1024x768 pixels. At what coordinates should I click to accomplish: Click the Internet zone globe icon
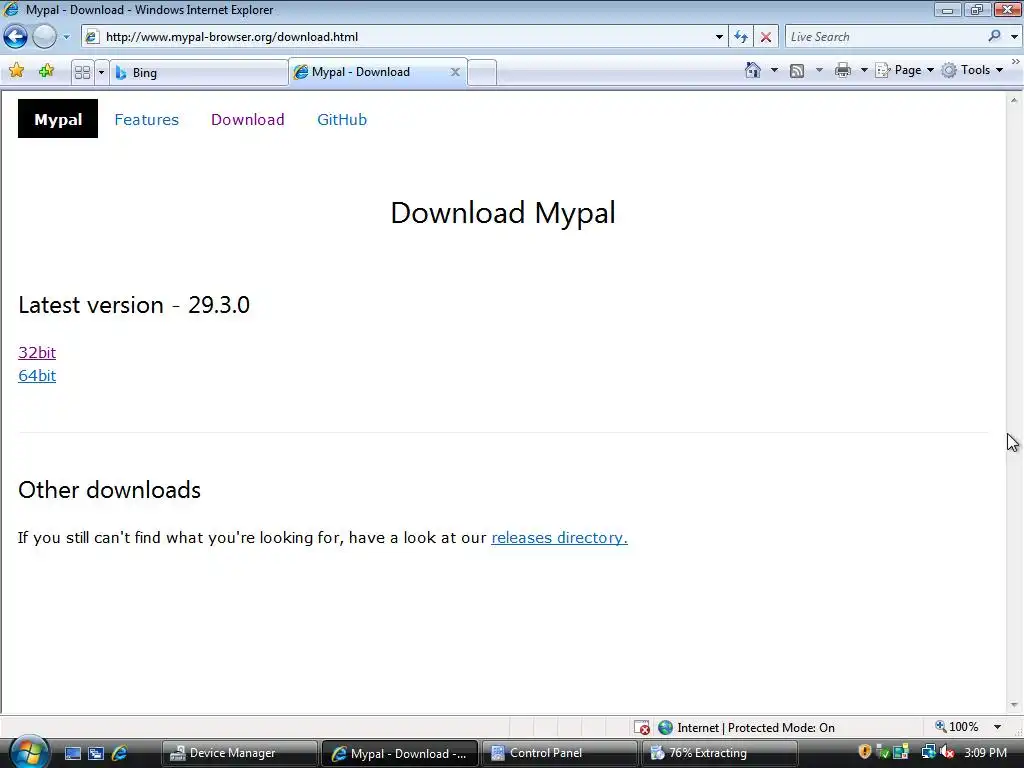tap(665, 728)
